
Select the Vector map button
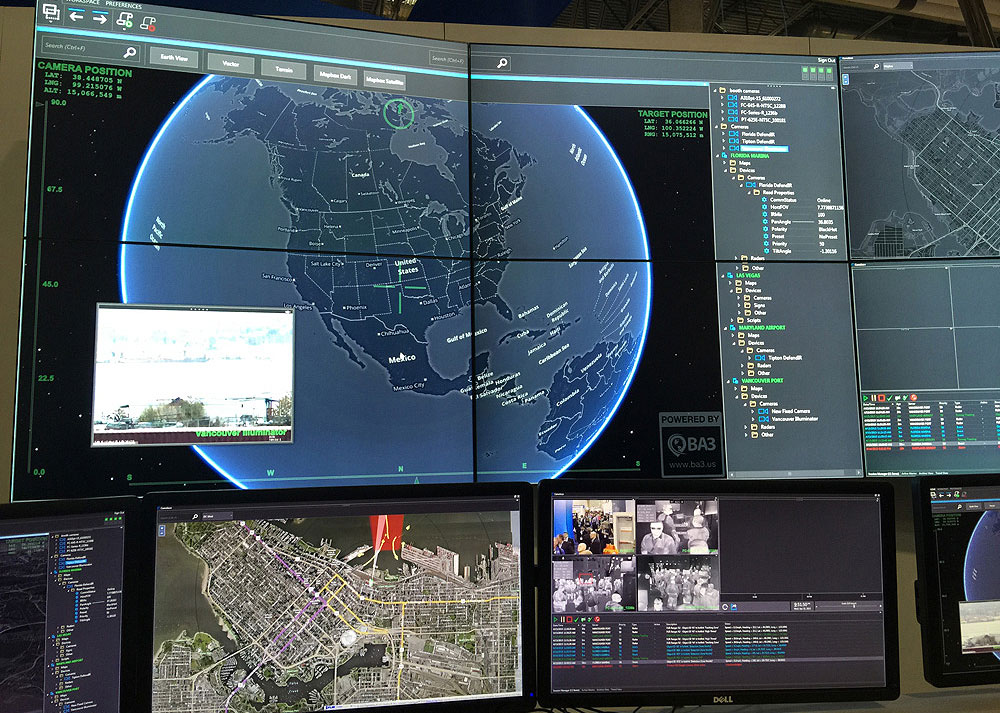(x=230, y=64)
